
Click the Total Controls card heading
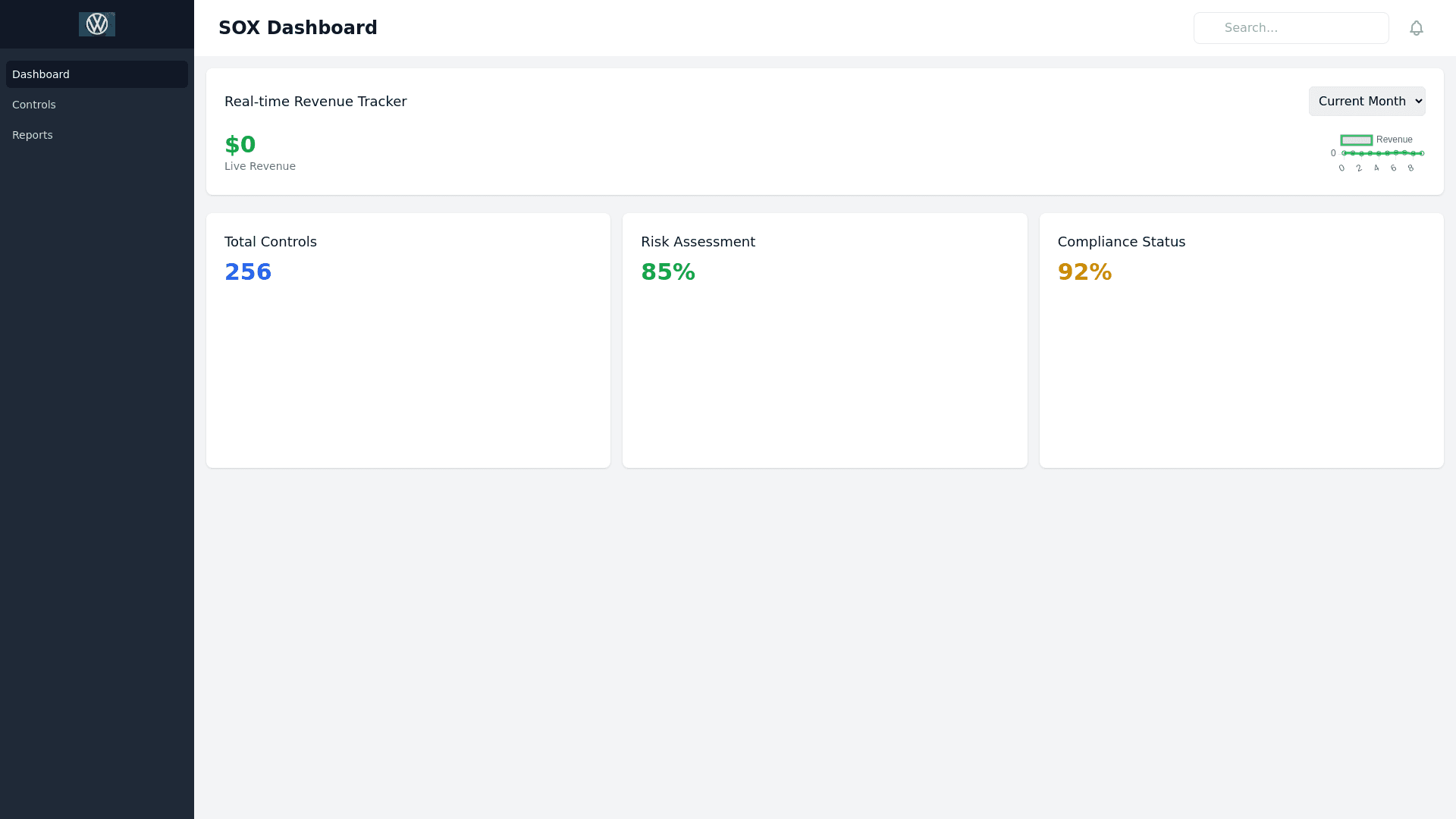click(271, 242)
